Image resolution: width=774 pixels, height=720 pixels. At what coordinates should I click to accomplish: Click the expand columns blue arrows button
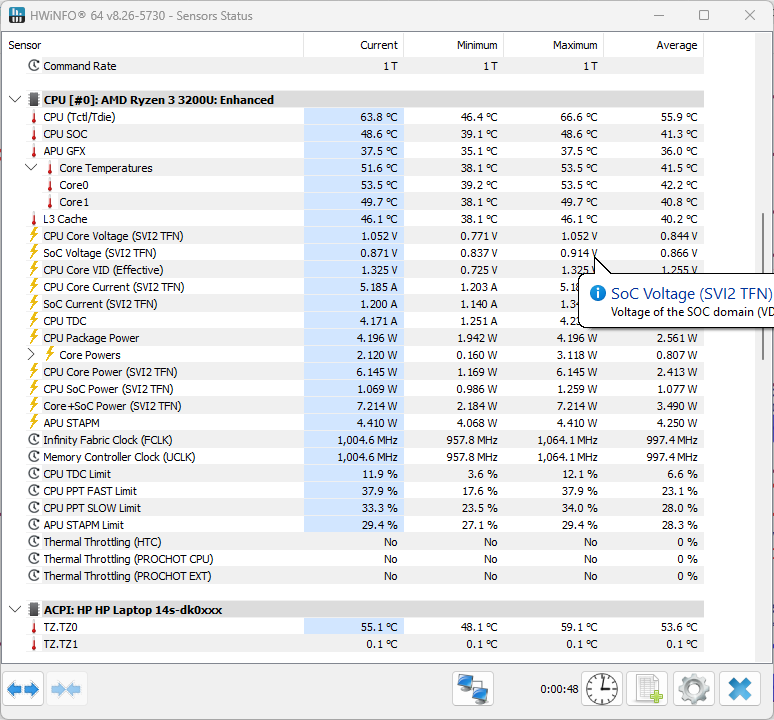(x=23, y=688)
